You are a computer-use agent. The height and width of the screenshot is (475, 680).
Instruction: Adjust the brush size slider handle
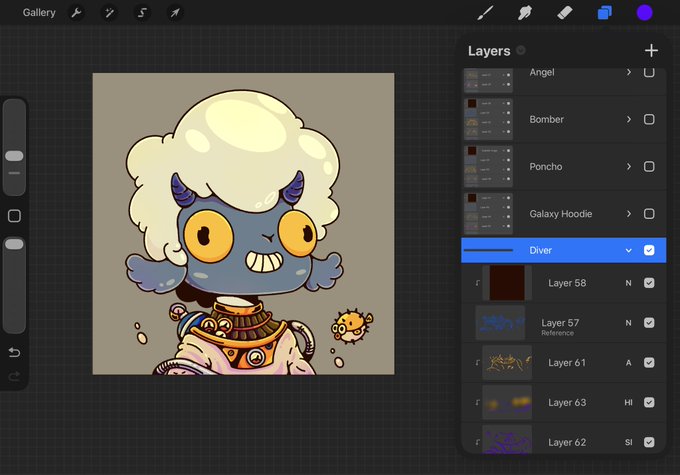(14, 156)
